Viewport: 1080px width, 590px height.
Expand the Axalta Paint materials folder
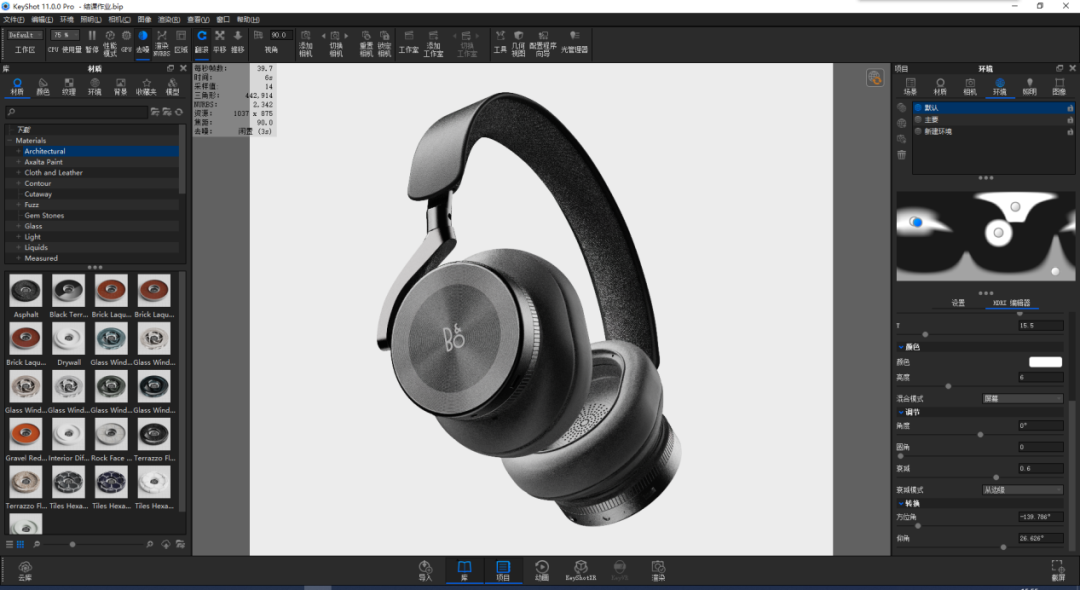coord(19,162)
